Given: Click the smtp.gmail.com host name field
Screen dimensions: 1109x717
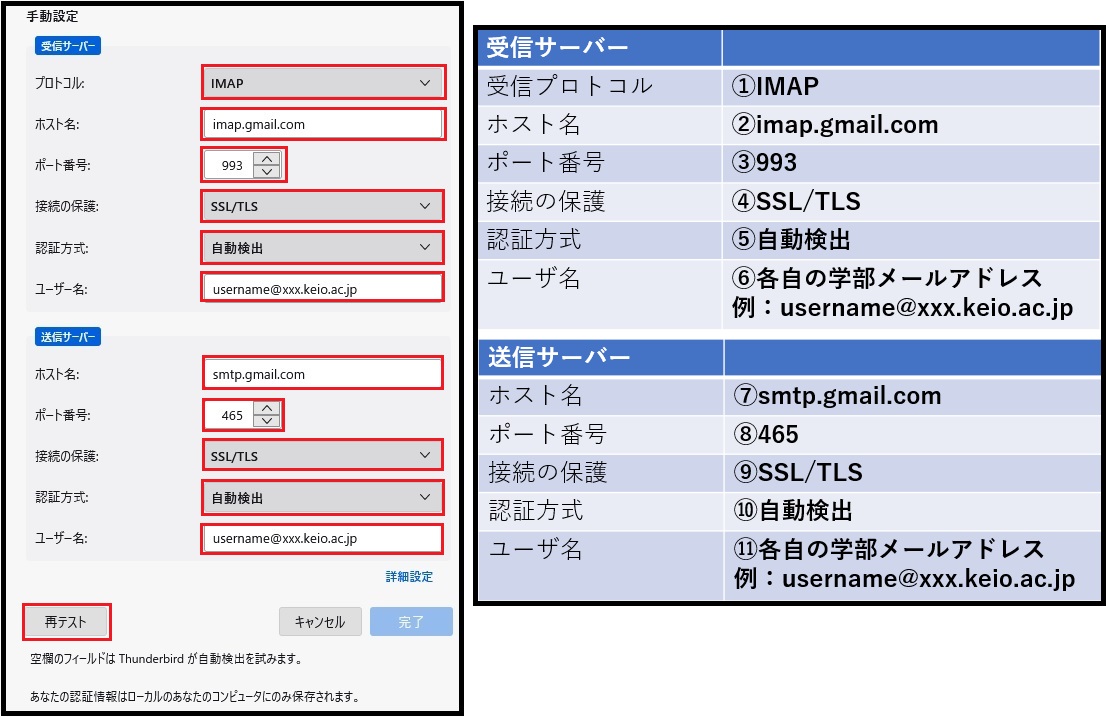Looking at the screenshot, I should [x=323, y=374].
